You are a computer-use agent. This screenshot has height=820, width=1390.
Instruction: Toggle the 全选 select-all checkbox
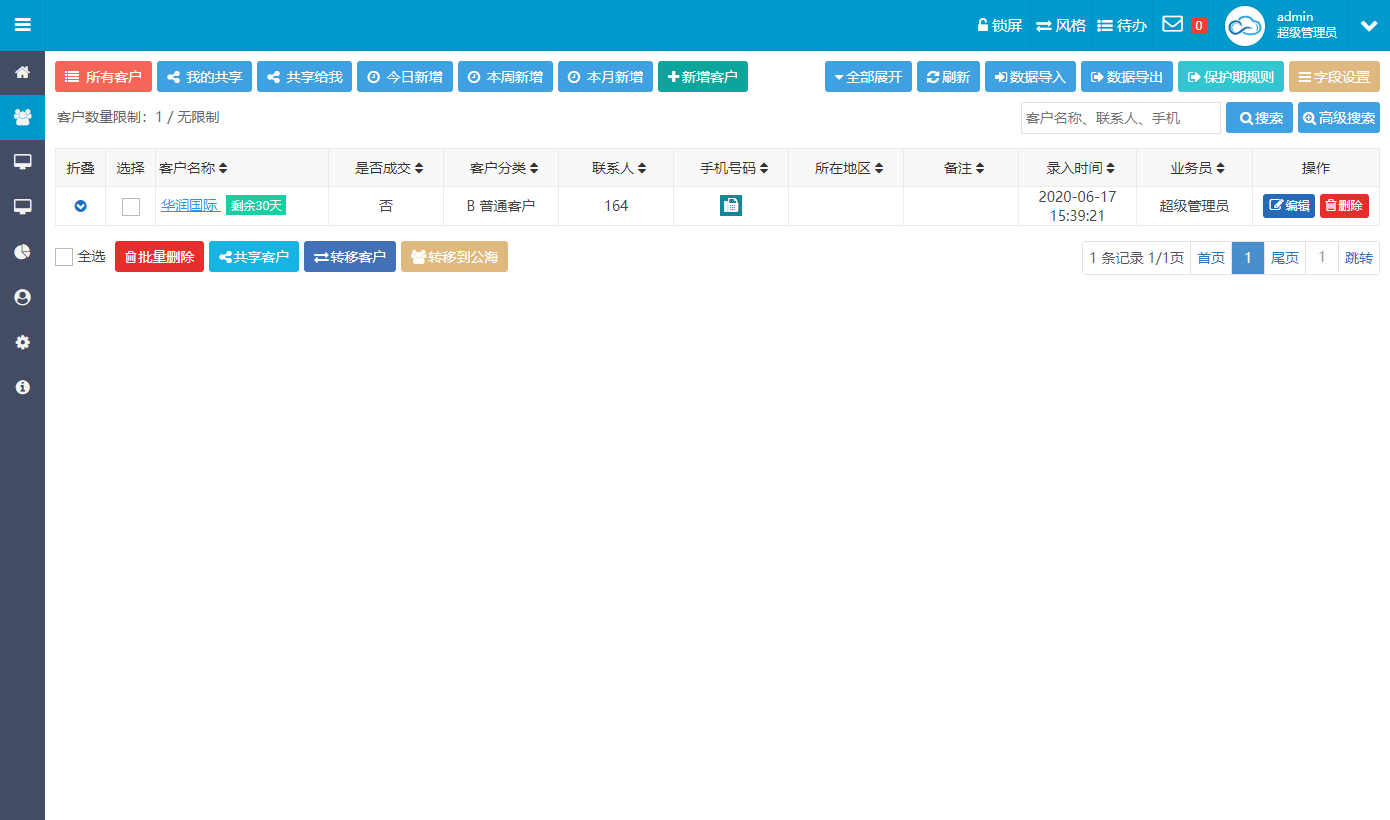[64, 257]
